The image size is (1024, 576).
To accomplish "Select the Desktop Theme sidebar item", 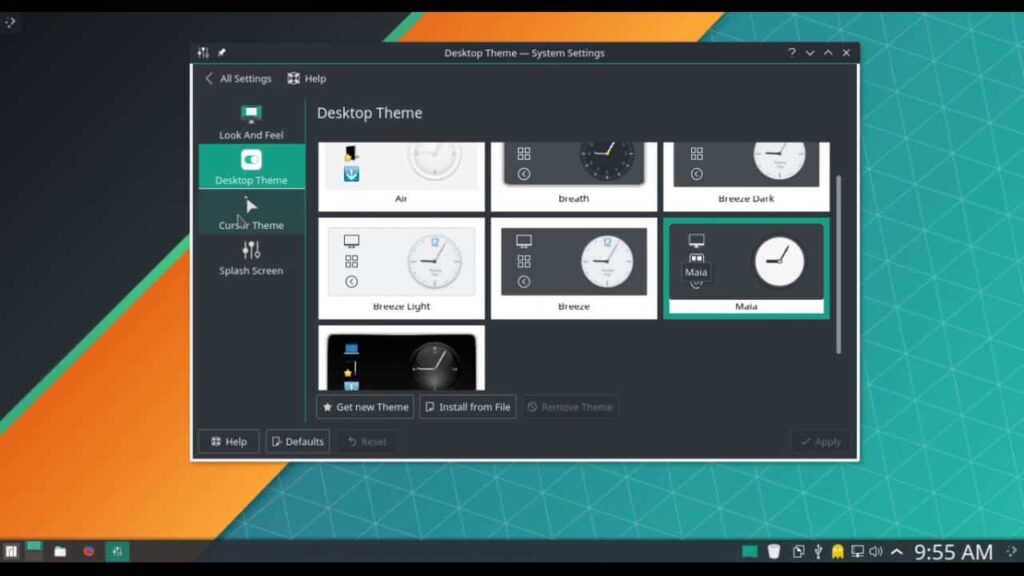I will [x=251, y=167].
